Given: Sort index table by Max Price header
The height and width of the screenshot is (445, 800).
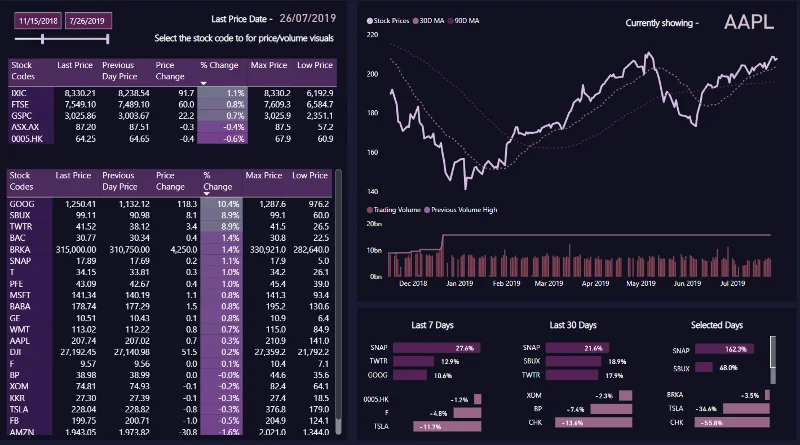Looking at the screenshot, I should click(x=269, y=65).
